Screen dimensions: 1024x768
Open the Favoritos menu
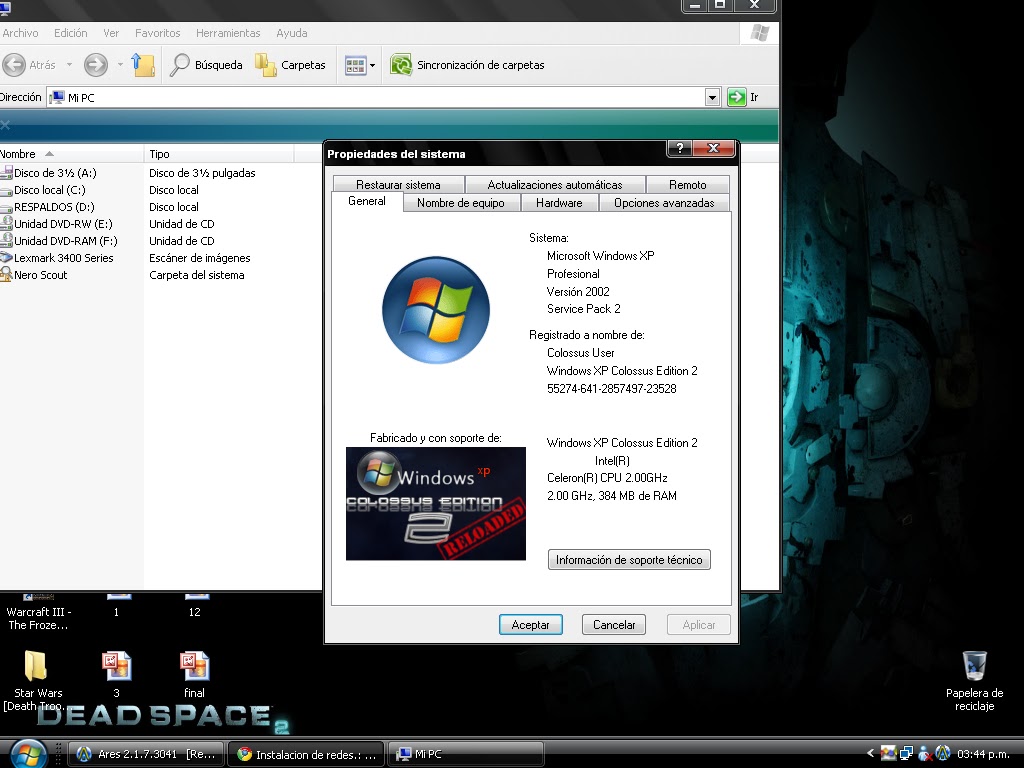pos(157,33)
